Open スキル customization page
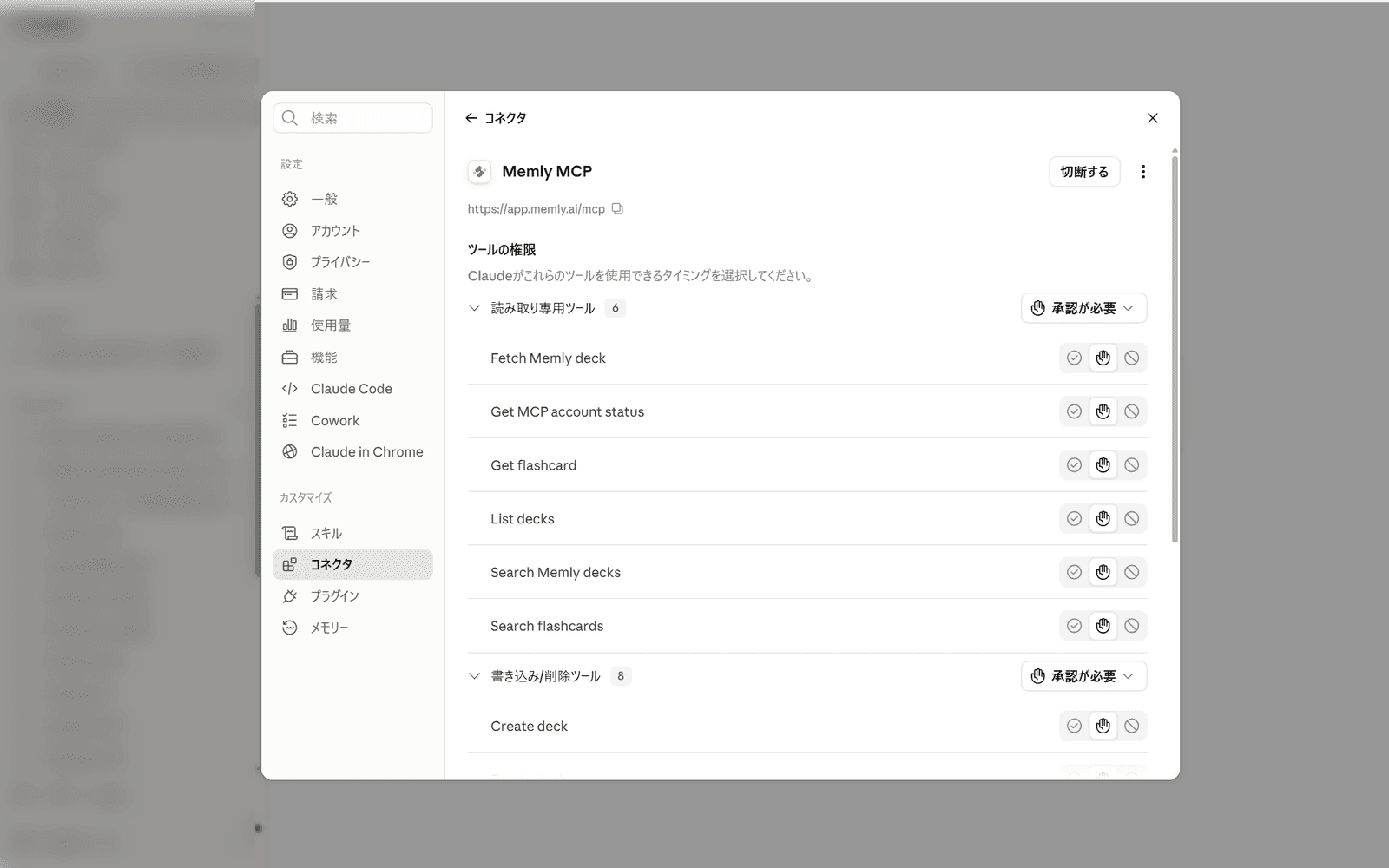 coord(352,533)
